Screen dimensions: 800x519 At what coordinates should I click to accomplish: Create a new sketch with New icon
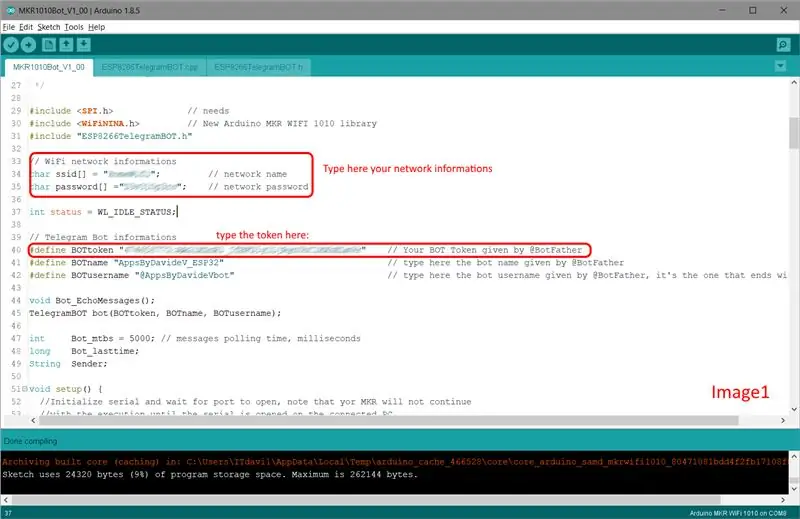49,45
